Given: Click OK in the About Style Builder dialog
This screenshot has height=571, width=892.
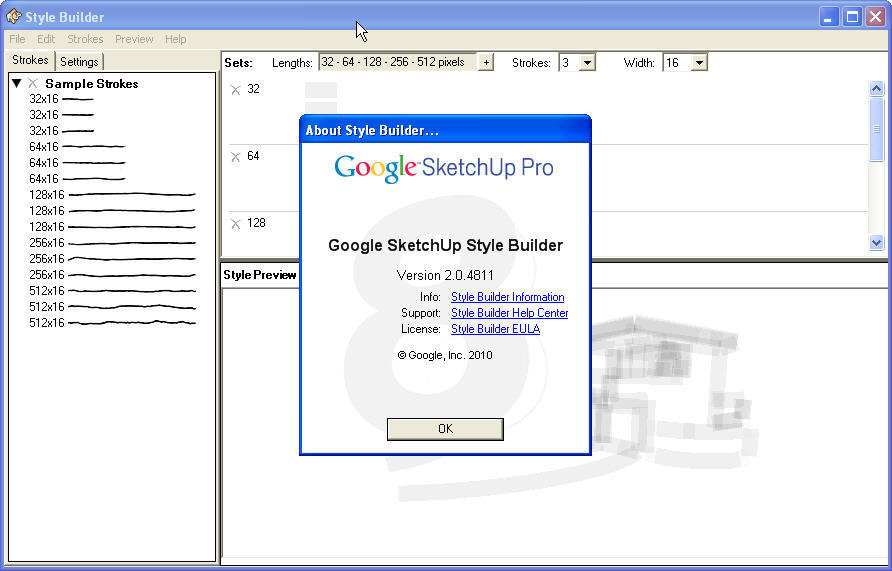Looking at the screenshot, I should [x=445, y=429].
